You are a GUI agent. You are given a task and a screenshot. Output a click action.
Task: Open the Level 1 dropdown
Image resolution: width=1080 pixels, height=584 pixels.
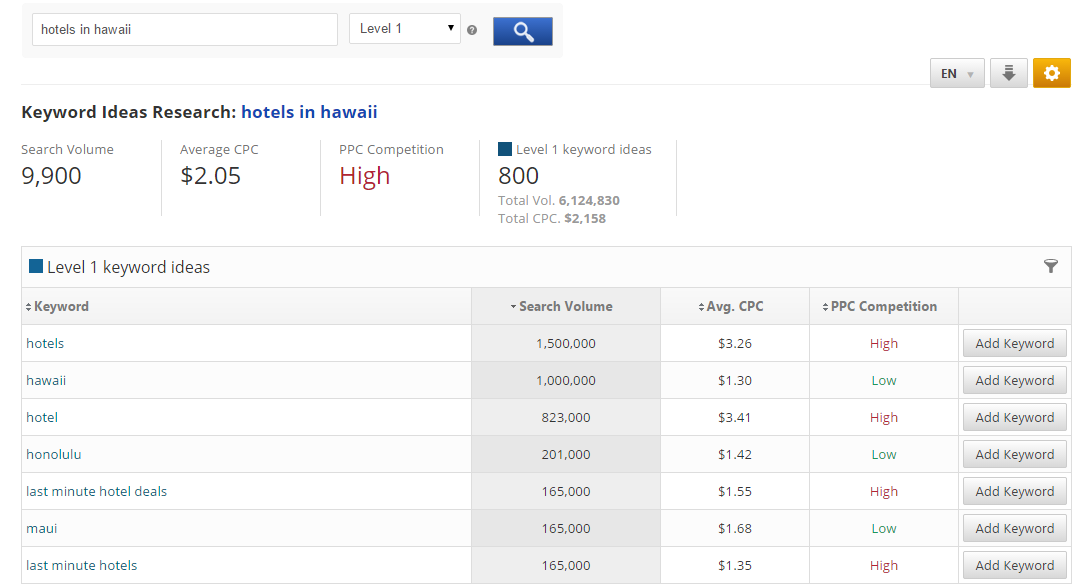pos(404,29)
